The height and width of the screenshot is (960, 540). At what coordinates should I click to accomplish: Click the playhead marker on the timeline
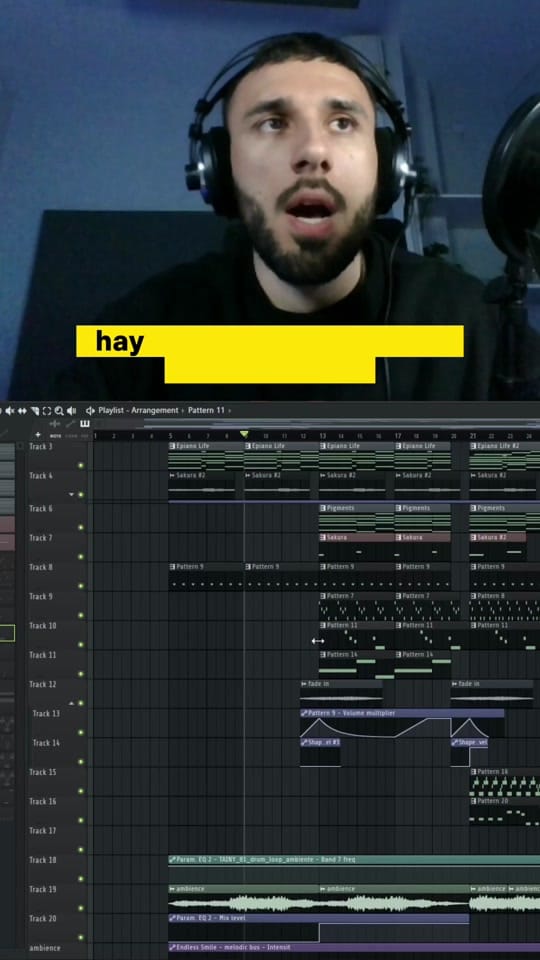click(244, 434)
